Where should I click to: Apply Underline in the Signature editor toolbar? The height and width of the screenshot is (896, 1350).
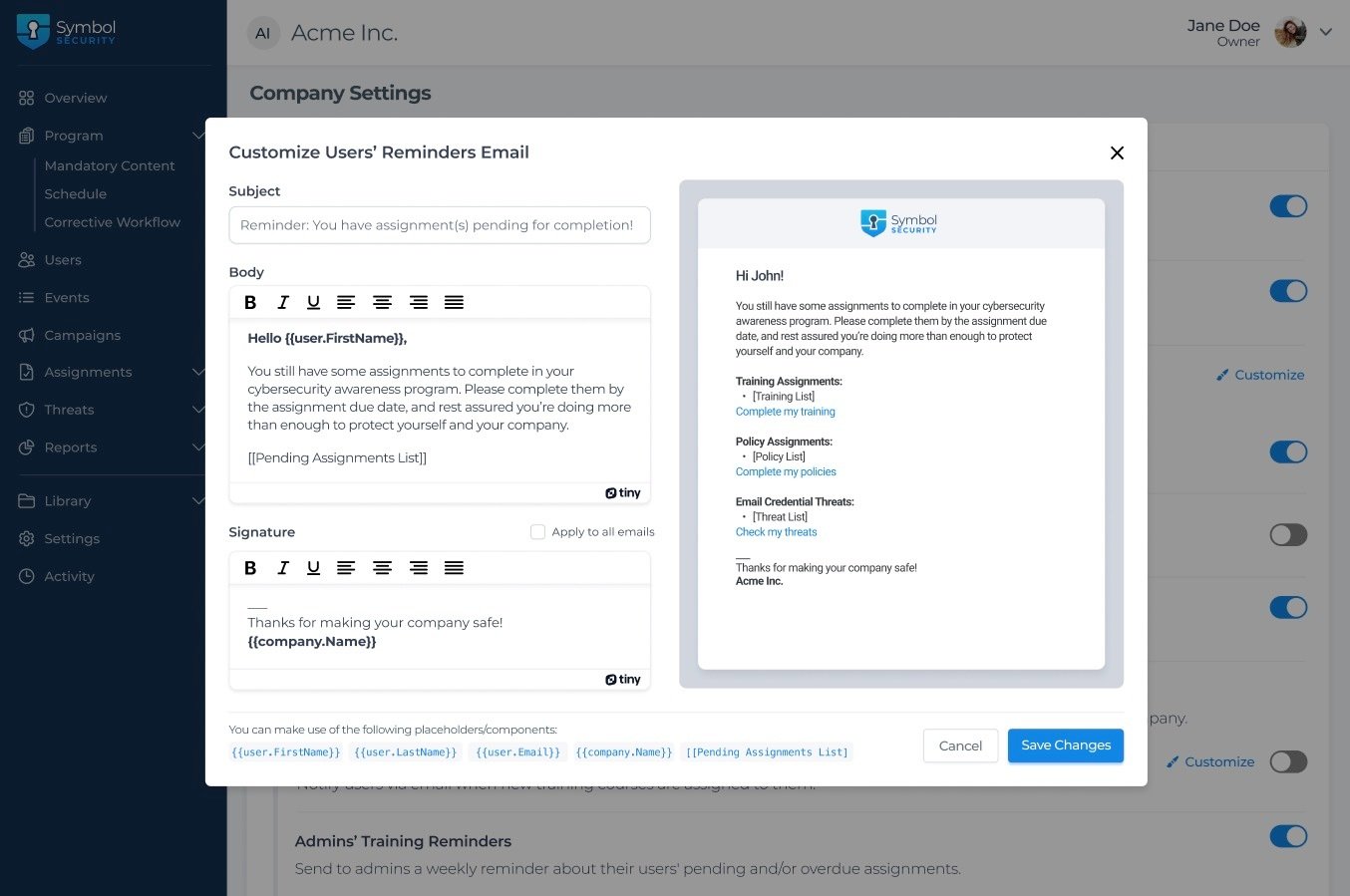click(x=313, y=568)
